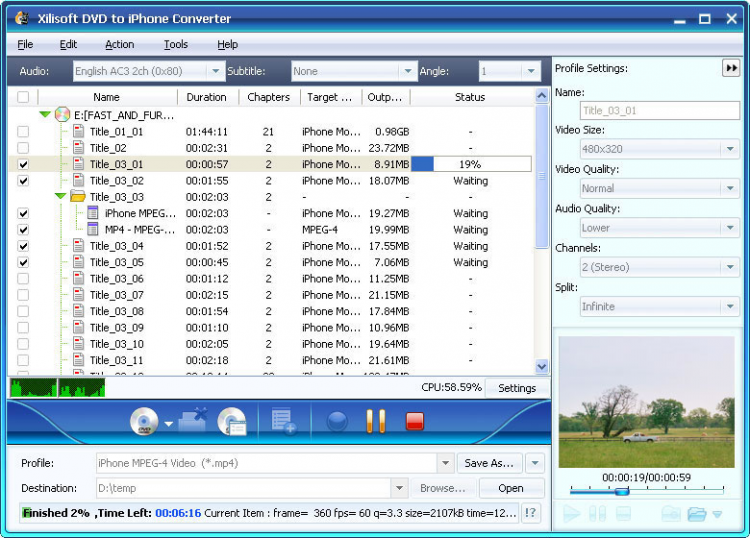Click the Save As... button
Viewport: 750px width, 538px height.
tap(489, 463)
